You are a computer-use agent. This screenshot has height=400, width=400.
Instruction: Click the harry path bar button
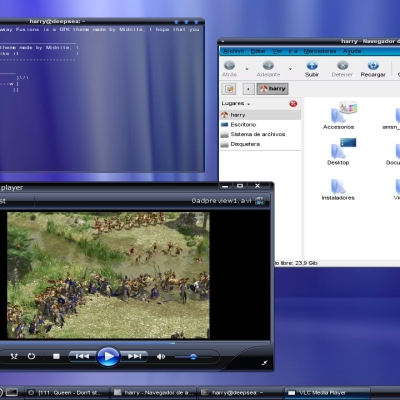[x=273, y=89]
